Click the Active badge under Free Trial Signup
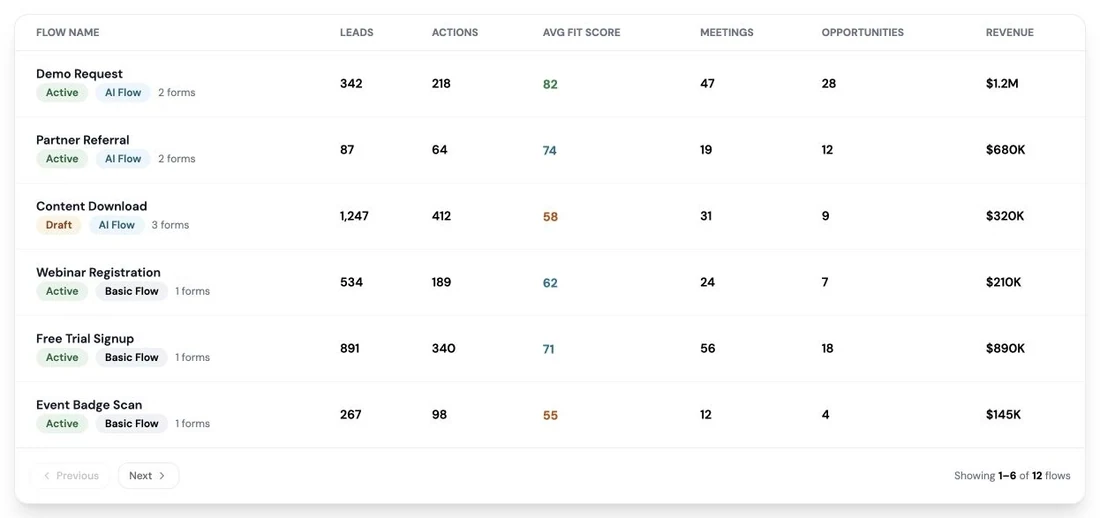Image resolution: width=1100 pixels, height=518 pixels. click(62, 357)
